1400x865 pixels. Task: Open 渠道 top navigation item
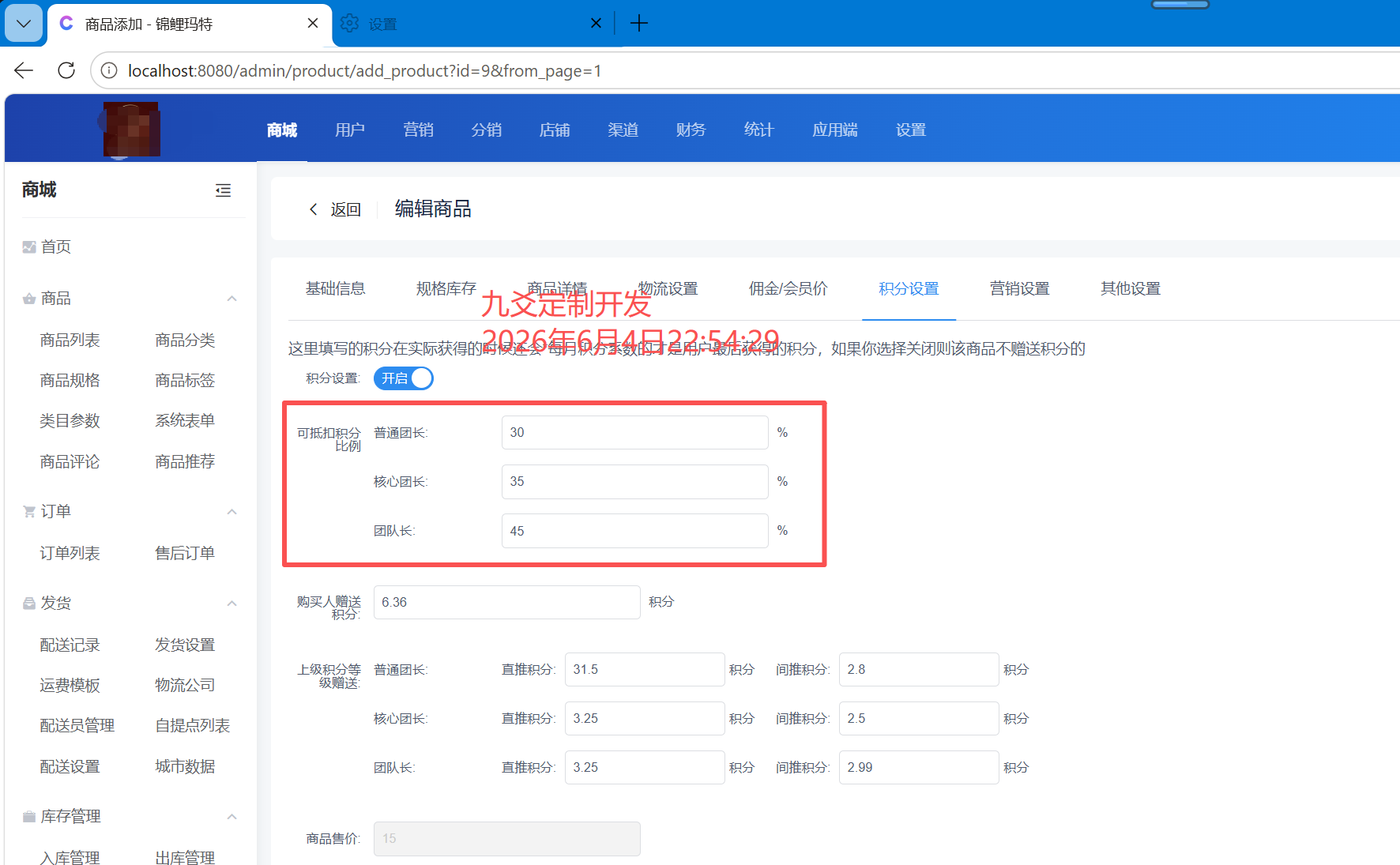click(623, 130)
